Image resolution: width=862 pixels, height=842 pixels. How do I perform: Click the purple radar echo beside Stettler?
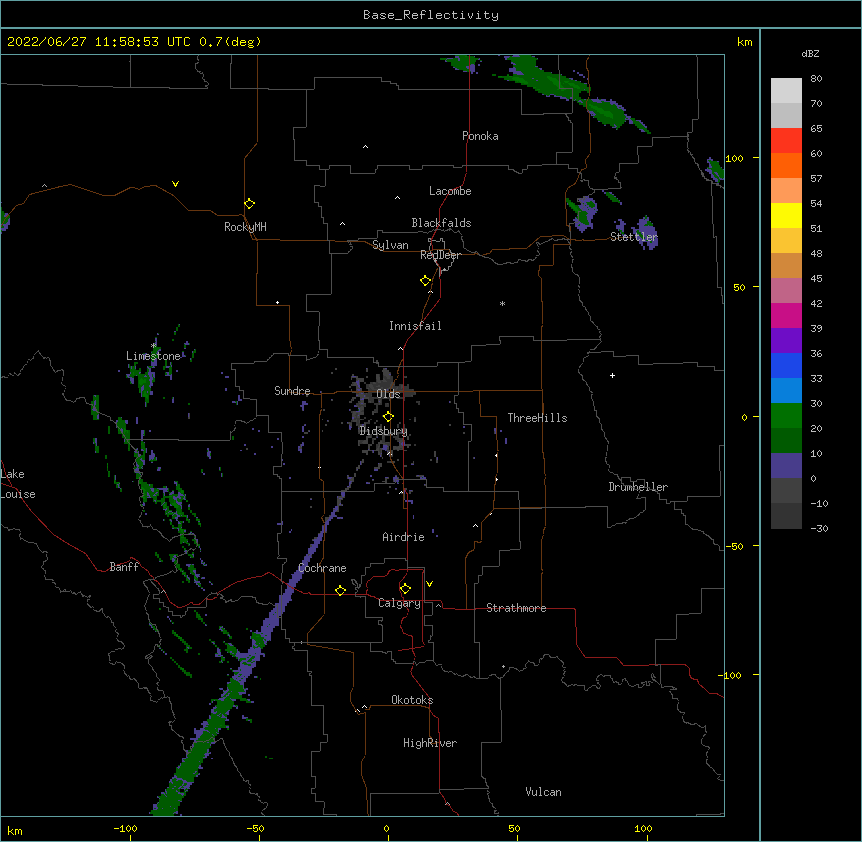pos(646,232)
